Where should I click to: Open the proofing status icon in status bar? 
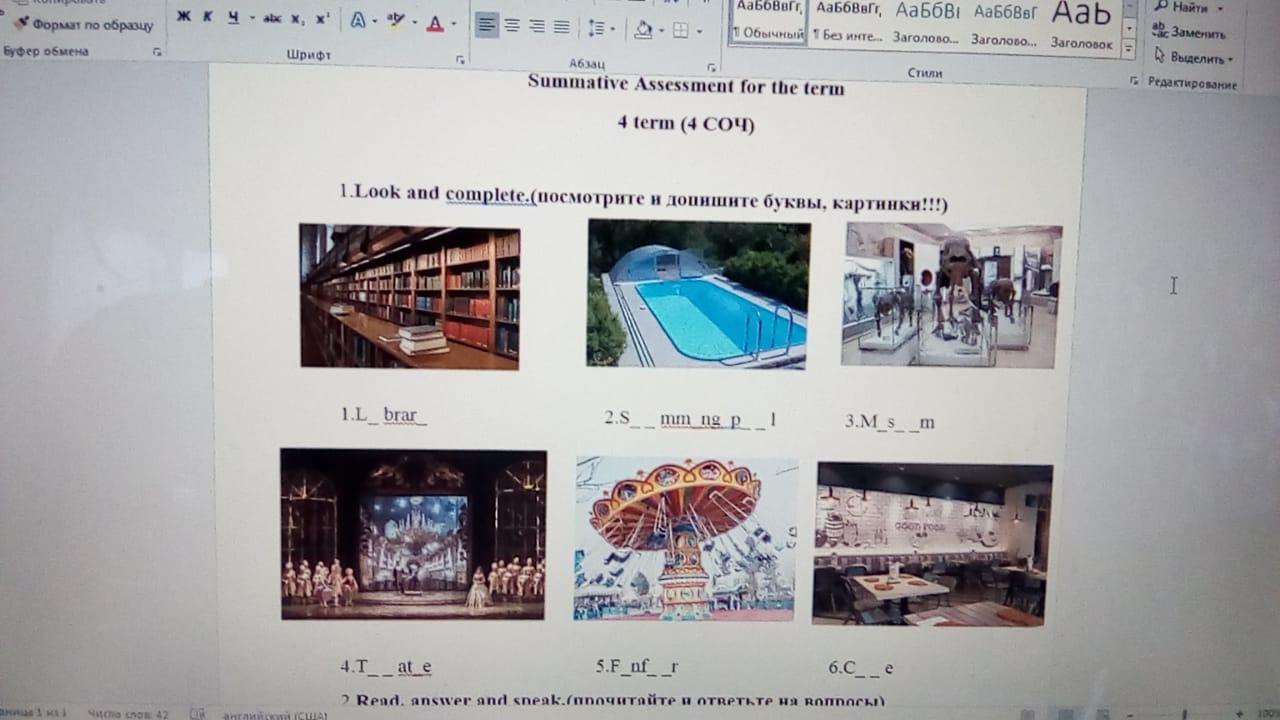[x=199, y=714]
